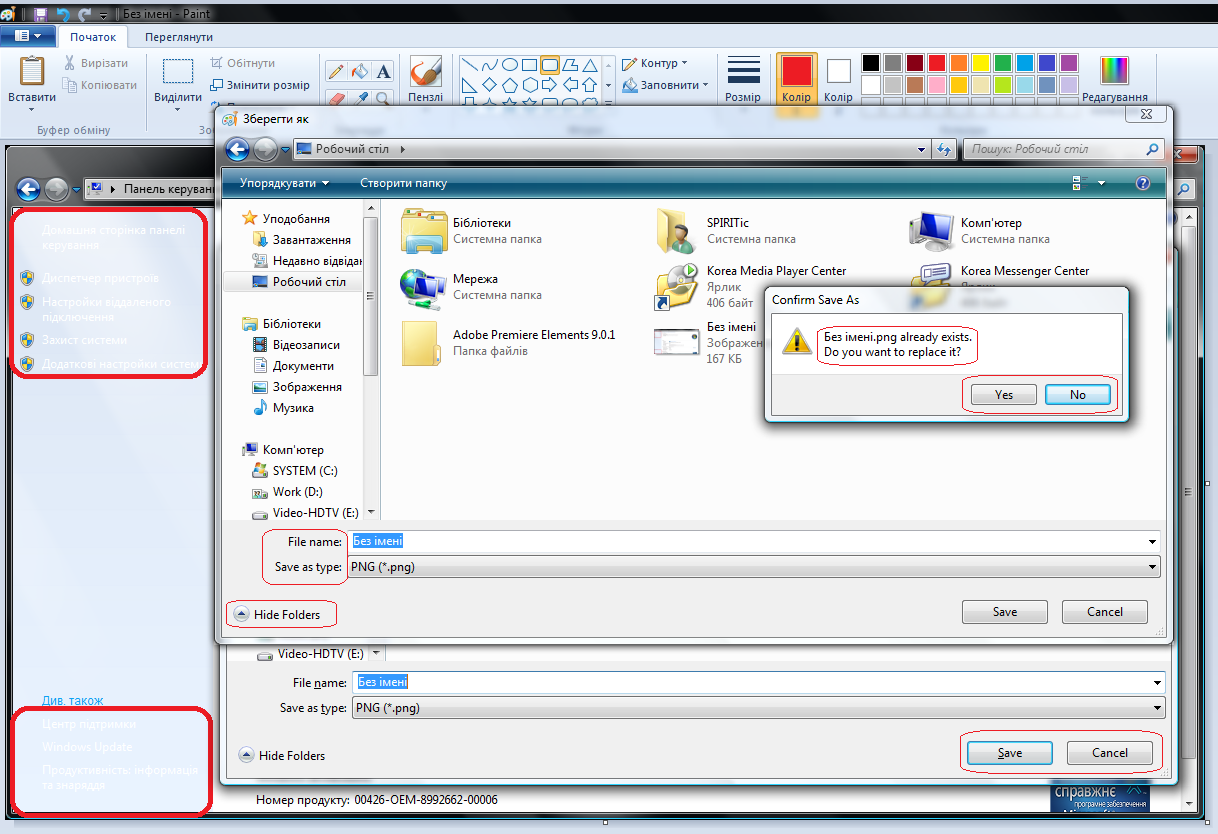Click Yes in the Confirm Save As box
1218x834 pixels.
point(1004,395)
